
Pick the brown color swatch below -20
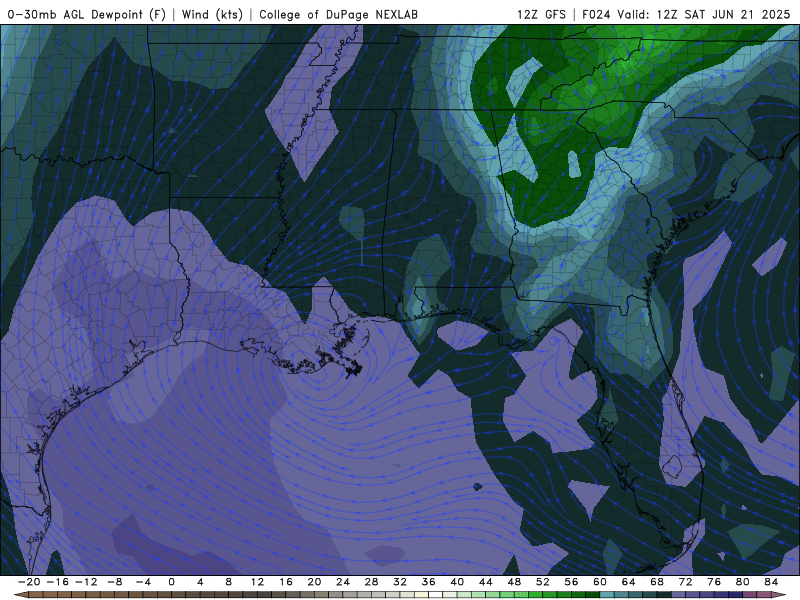click(x=36, y=594)
